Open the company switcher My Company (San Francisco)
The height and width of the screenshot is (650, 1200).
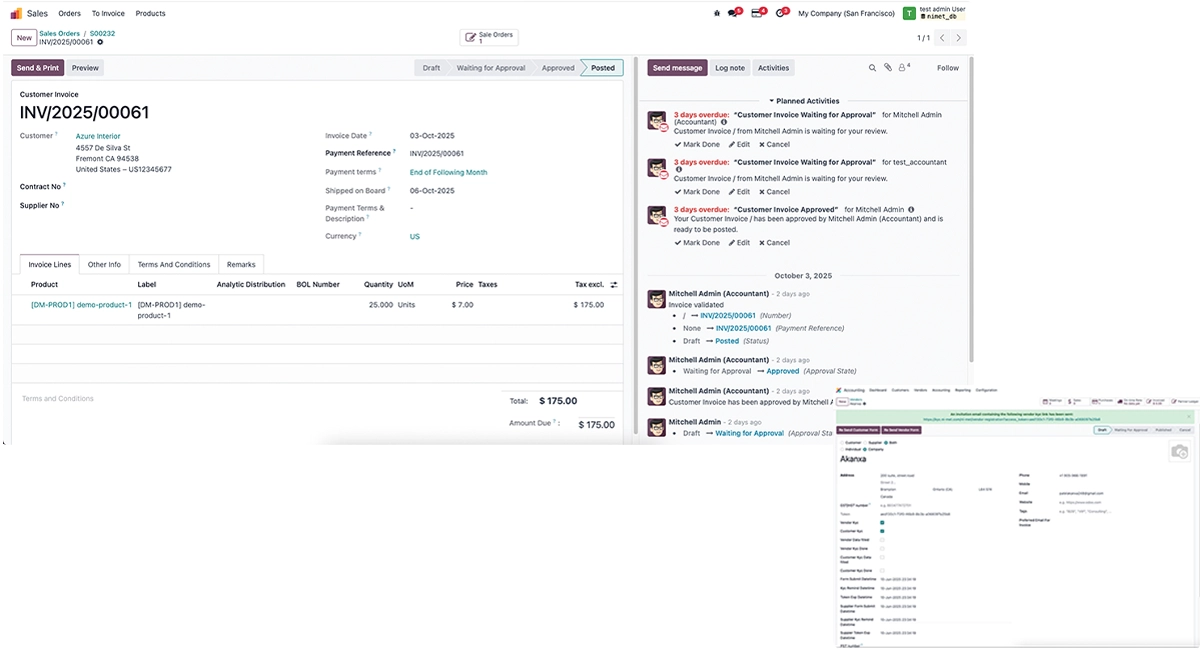click(844, 14)
